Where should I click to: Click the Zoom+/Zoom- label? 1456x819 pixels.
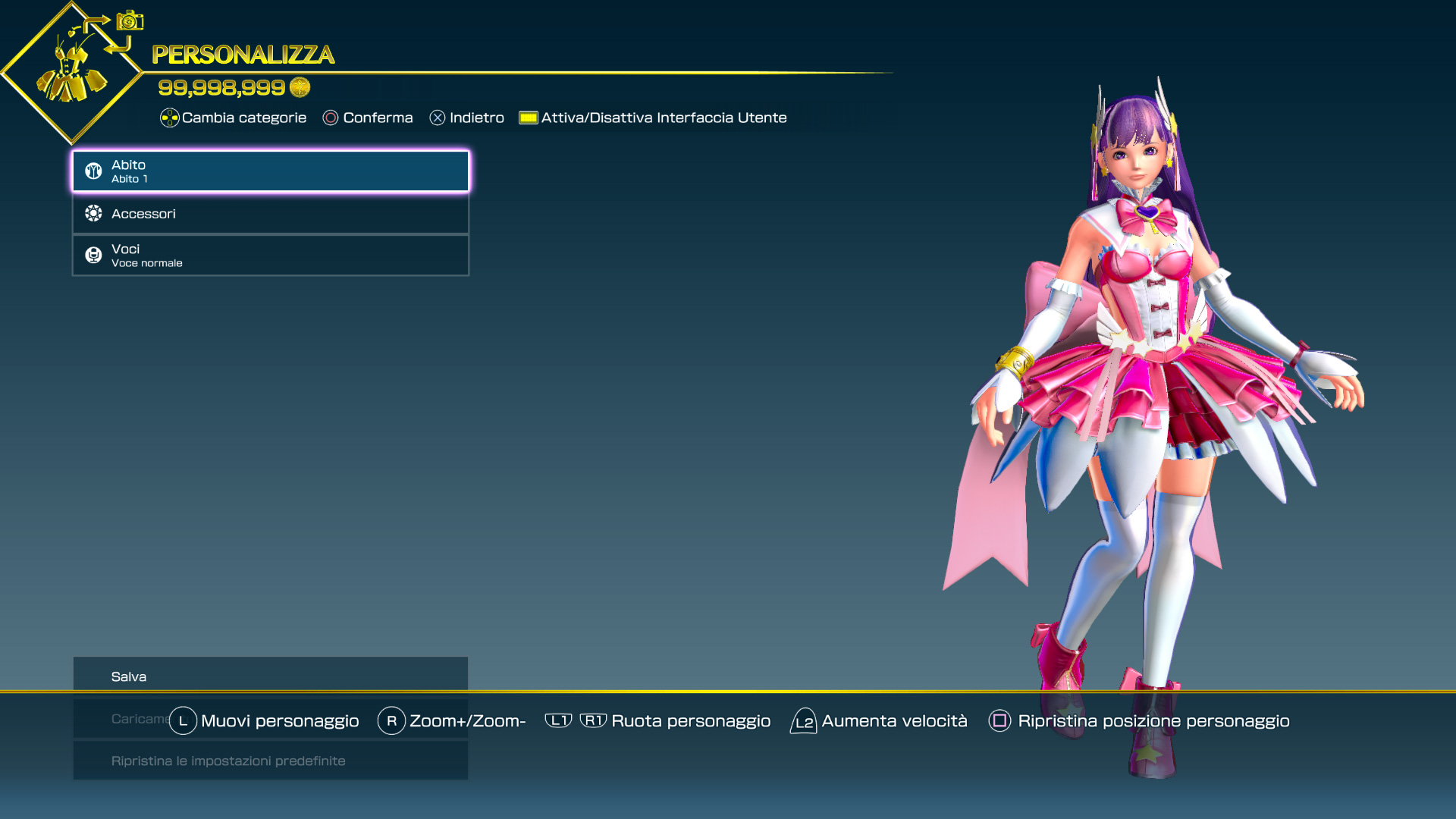pyautogui.click(x=468, y=721)
